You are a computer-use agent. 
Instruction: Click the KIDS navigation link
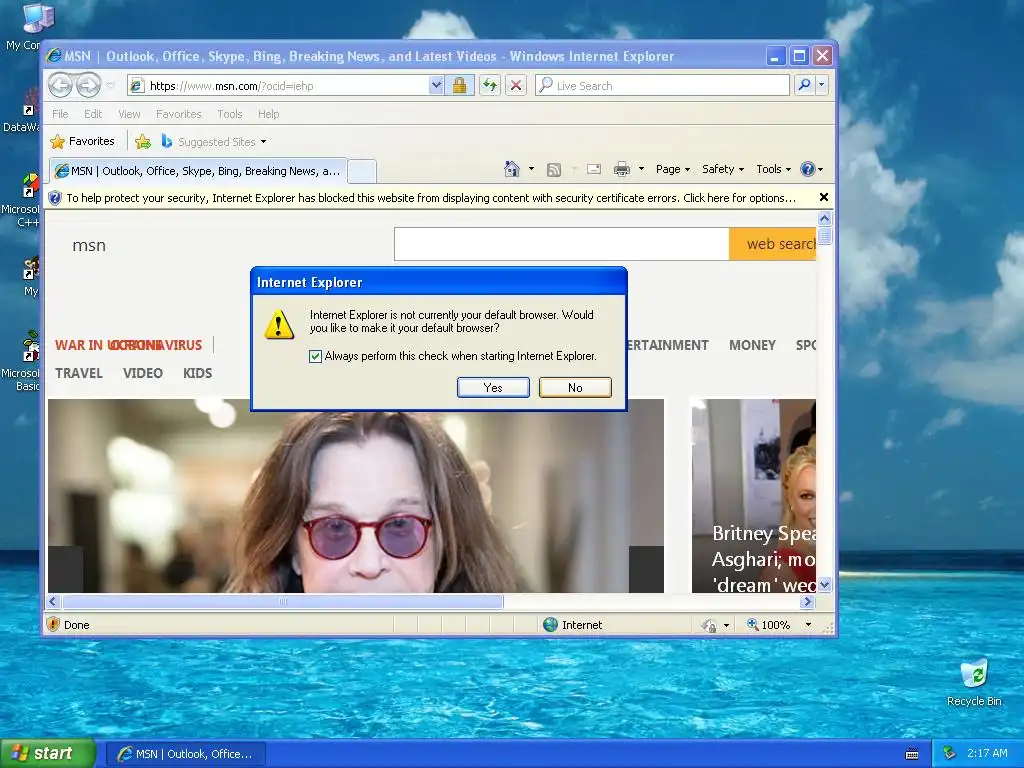click(x=197, y=373)
